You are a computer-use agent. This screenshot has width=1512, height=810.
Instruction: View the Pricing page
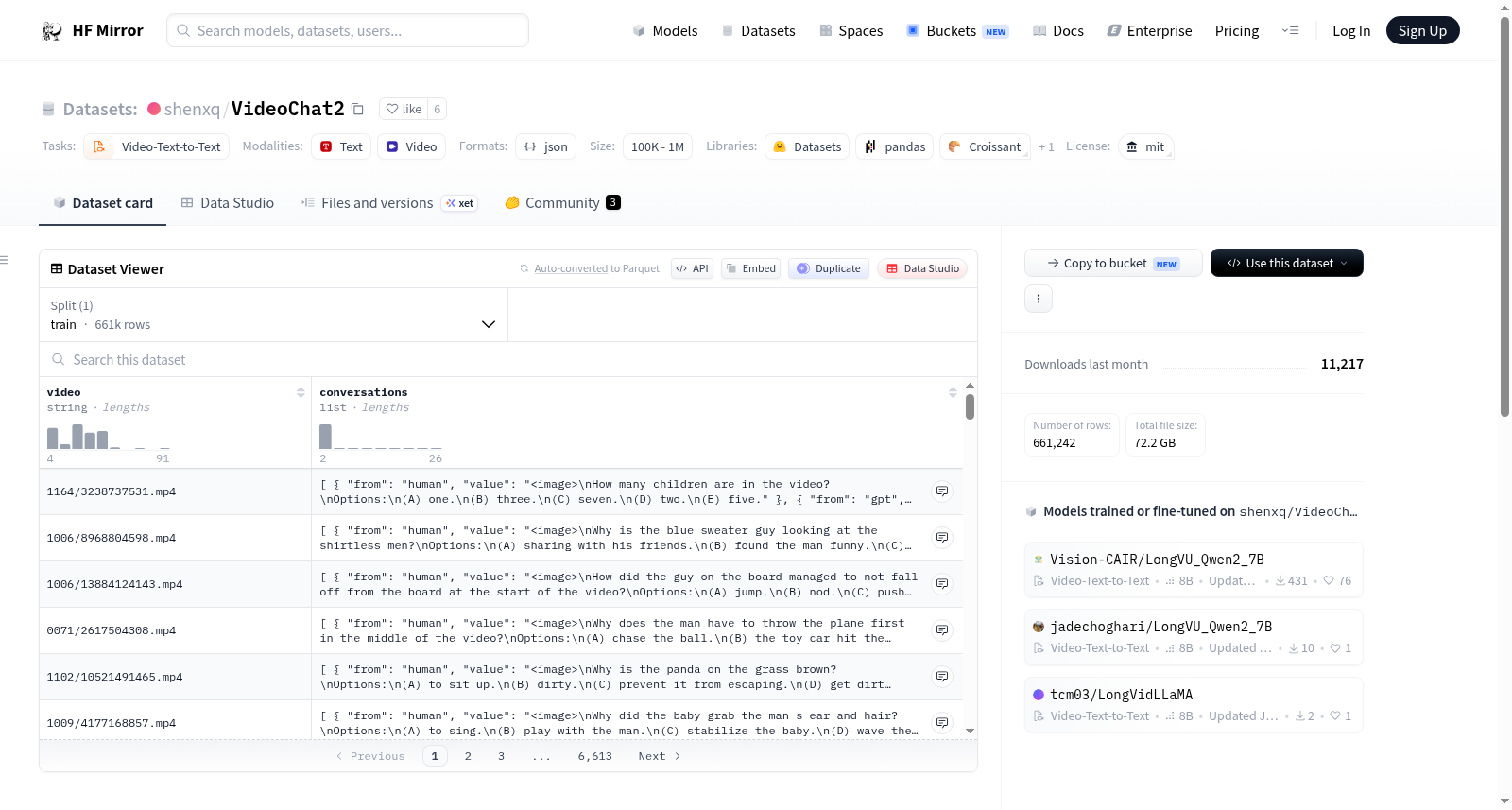coord(1237,31)
